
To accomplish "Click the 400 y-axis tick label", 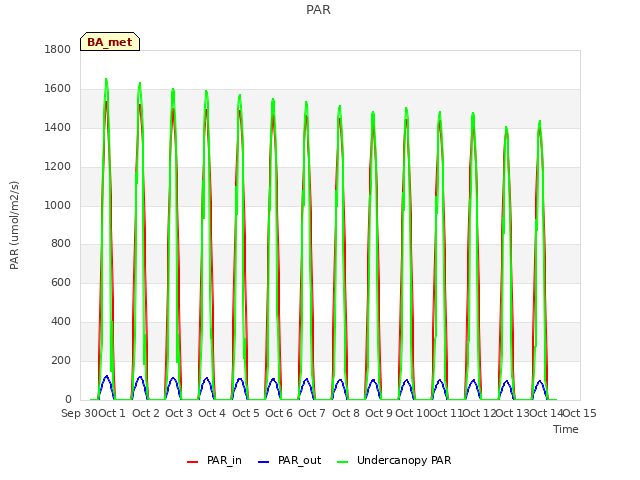I will 61,322.
